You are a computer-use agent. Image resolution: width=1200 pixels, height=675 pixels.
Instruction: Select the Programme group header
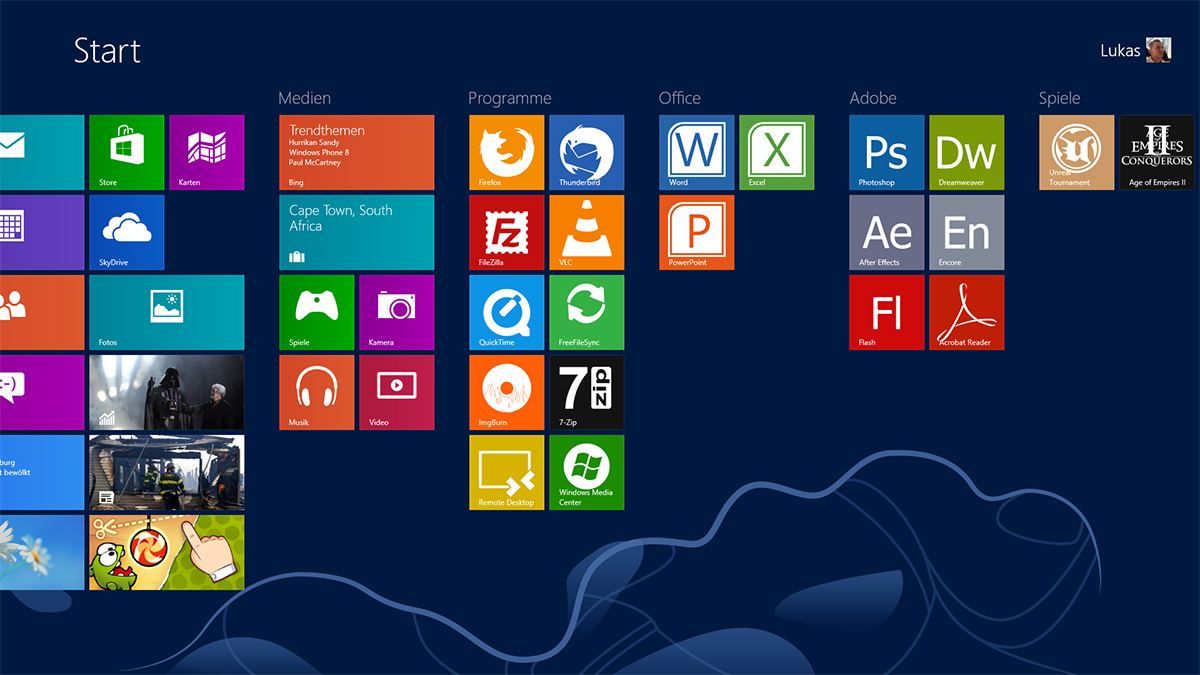[x=509, y=98]
